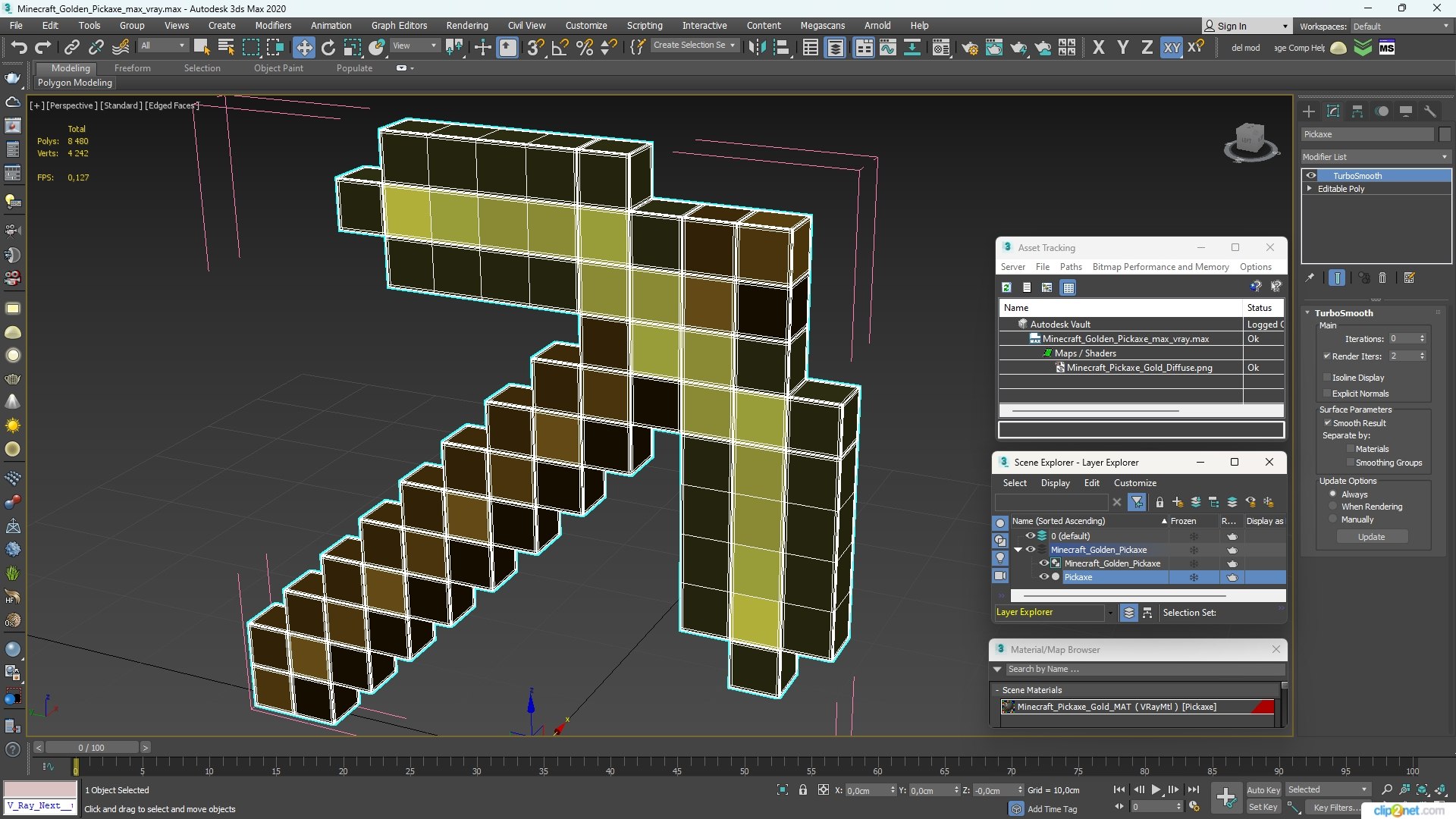Open the Render Setup teapot icon
Viewport: 1456px width, 819px height.
coord(969,47)
